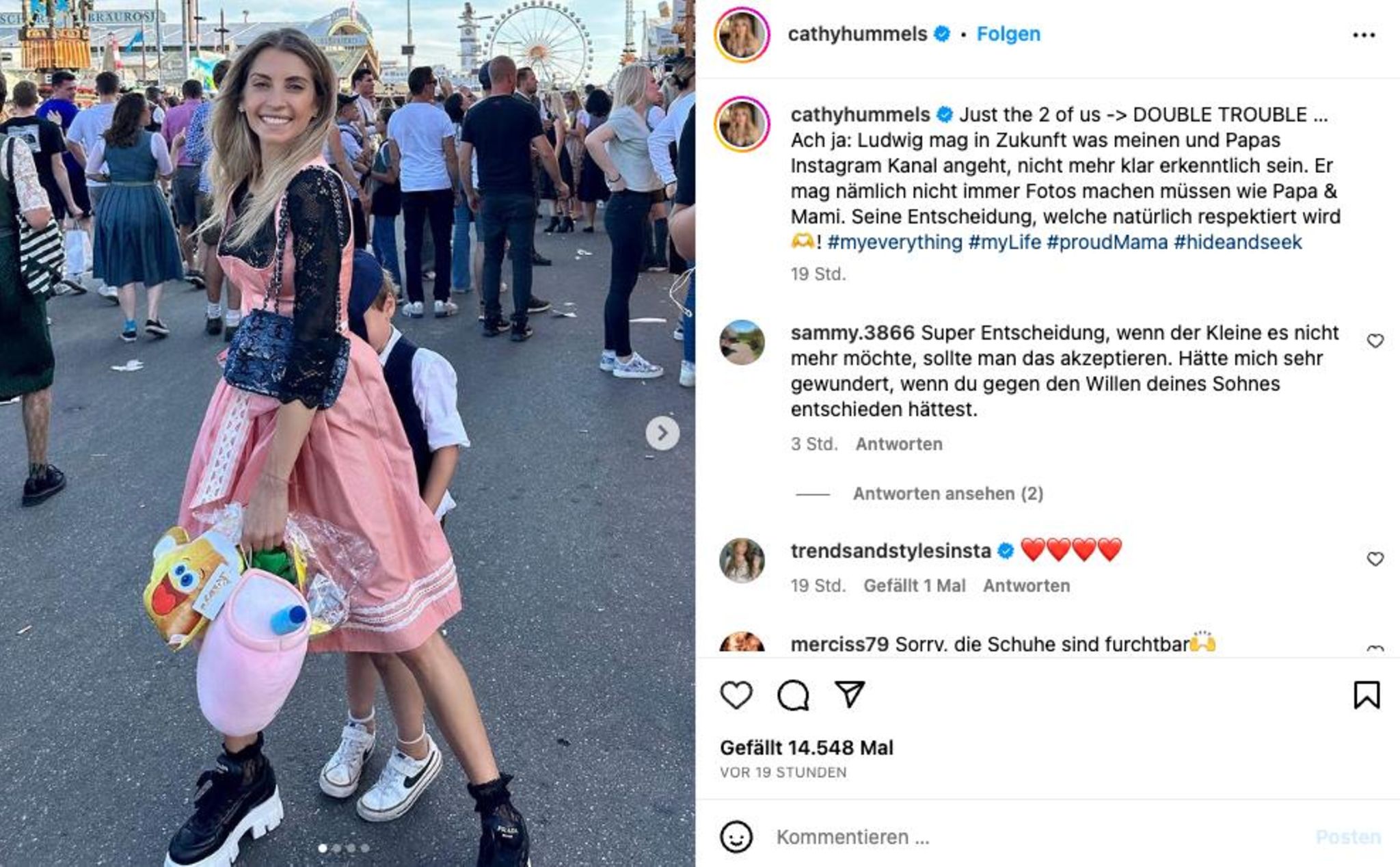Open emoji picker smiley icon
1400x867 pixels.
coord(736,837)
